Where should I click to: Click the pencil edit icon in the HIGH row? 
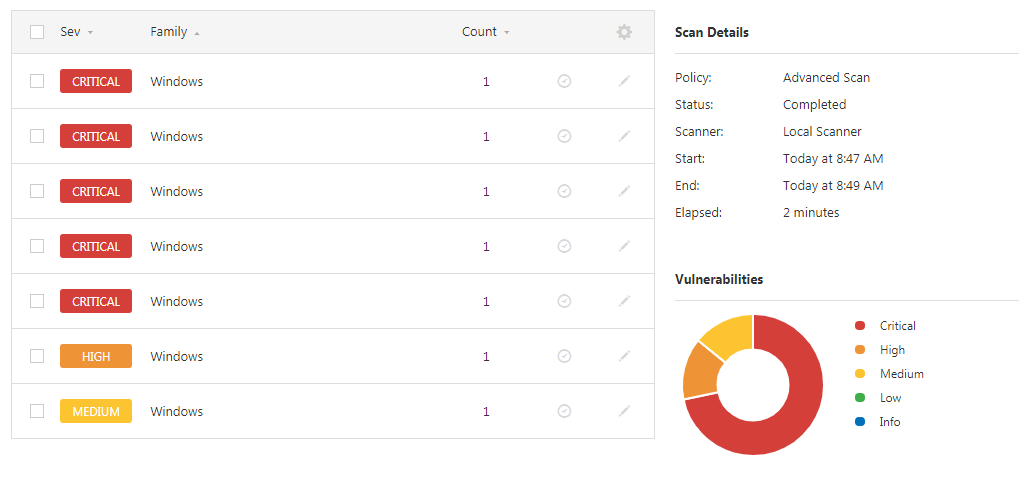624,356
